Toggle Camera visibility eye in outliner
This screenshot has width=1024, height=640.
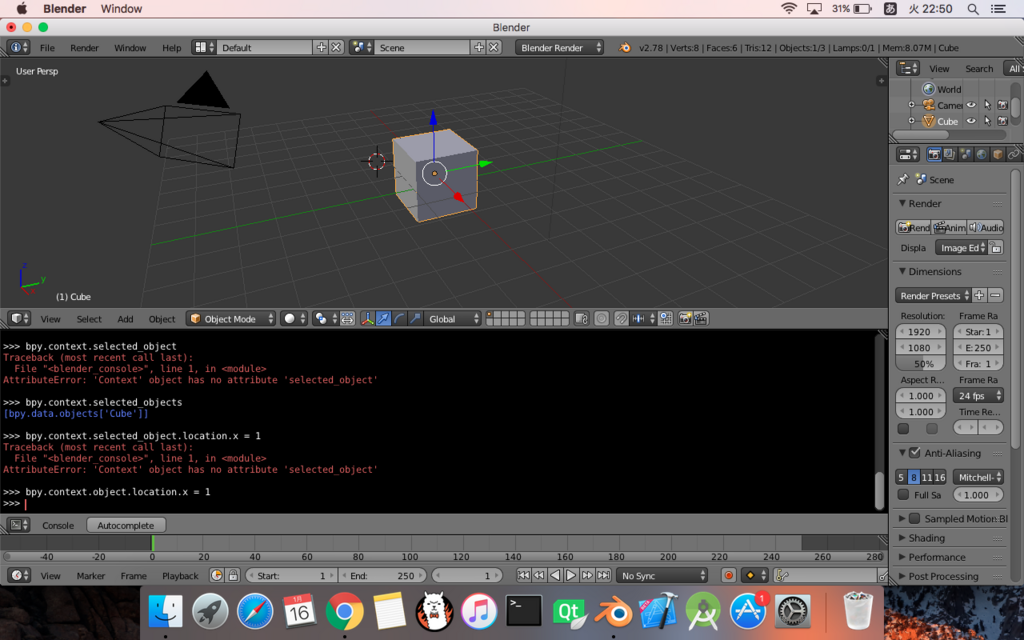[971, 104]
